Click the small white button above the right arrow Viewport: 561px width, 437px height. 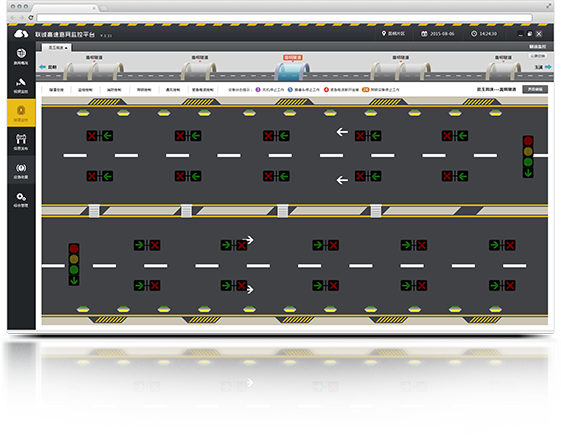(x=537, y=56)
